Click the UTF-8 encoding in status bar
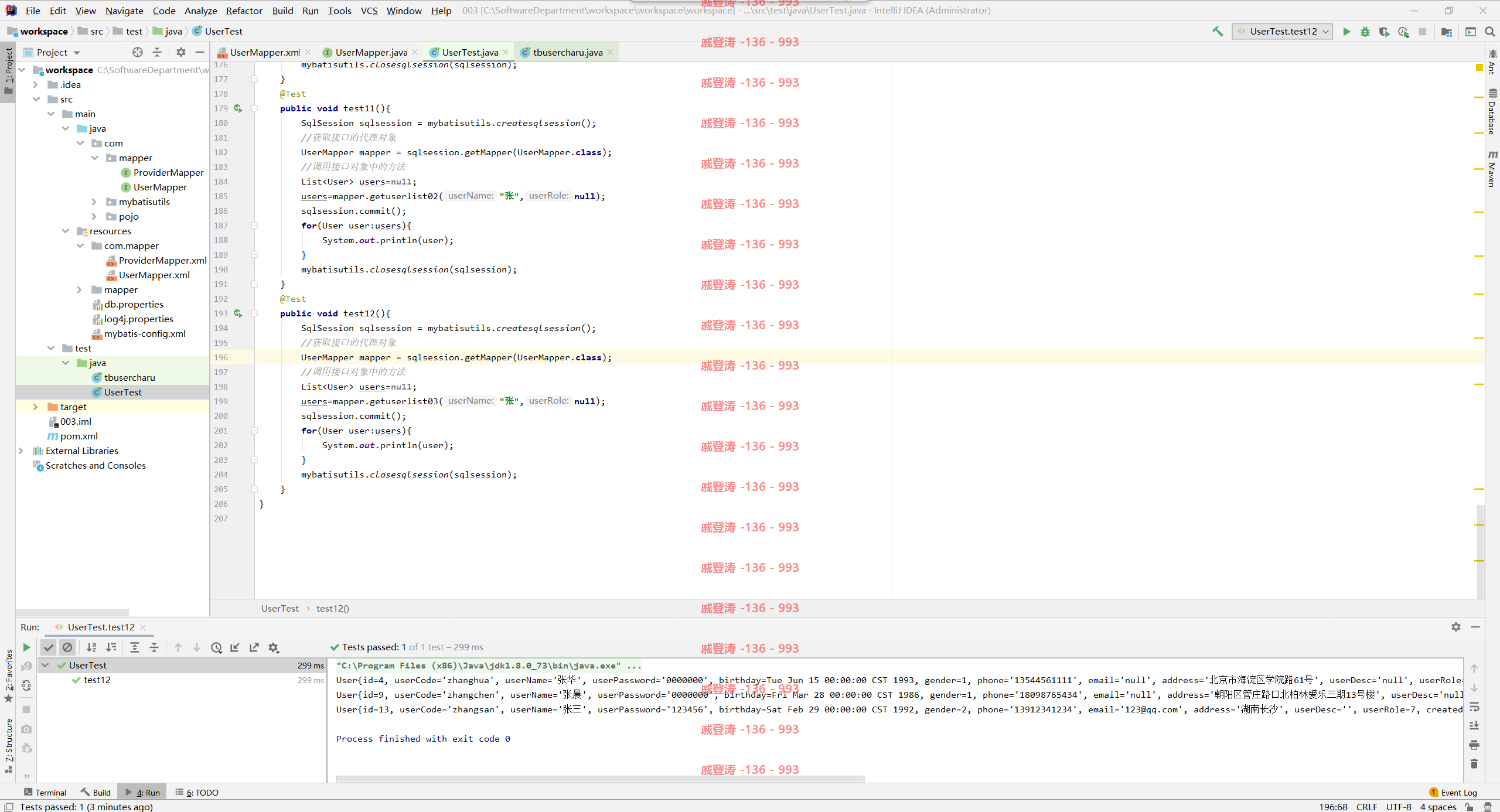Screen dimensions: 1500x812 pos(1399,807)
